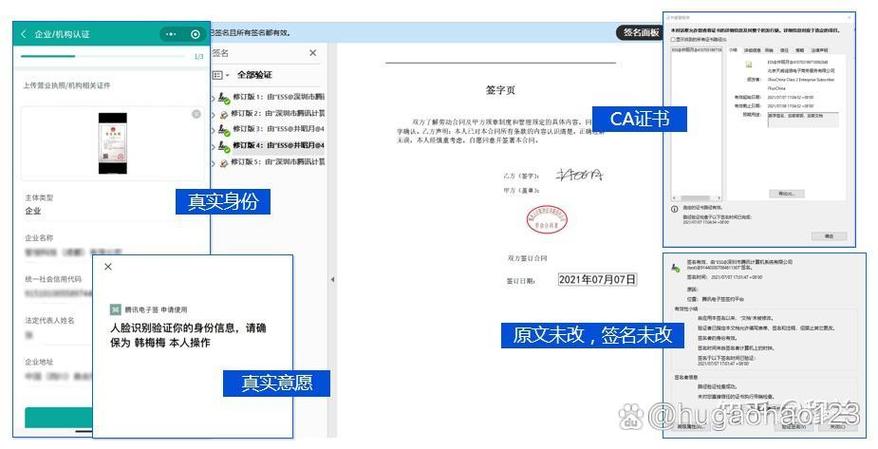This screenshot has height=449, width=878.
Task: Open the signature panel options list icon
Action: (217, 75)
